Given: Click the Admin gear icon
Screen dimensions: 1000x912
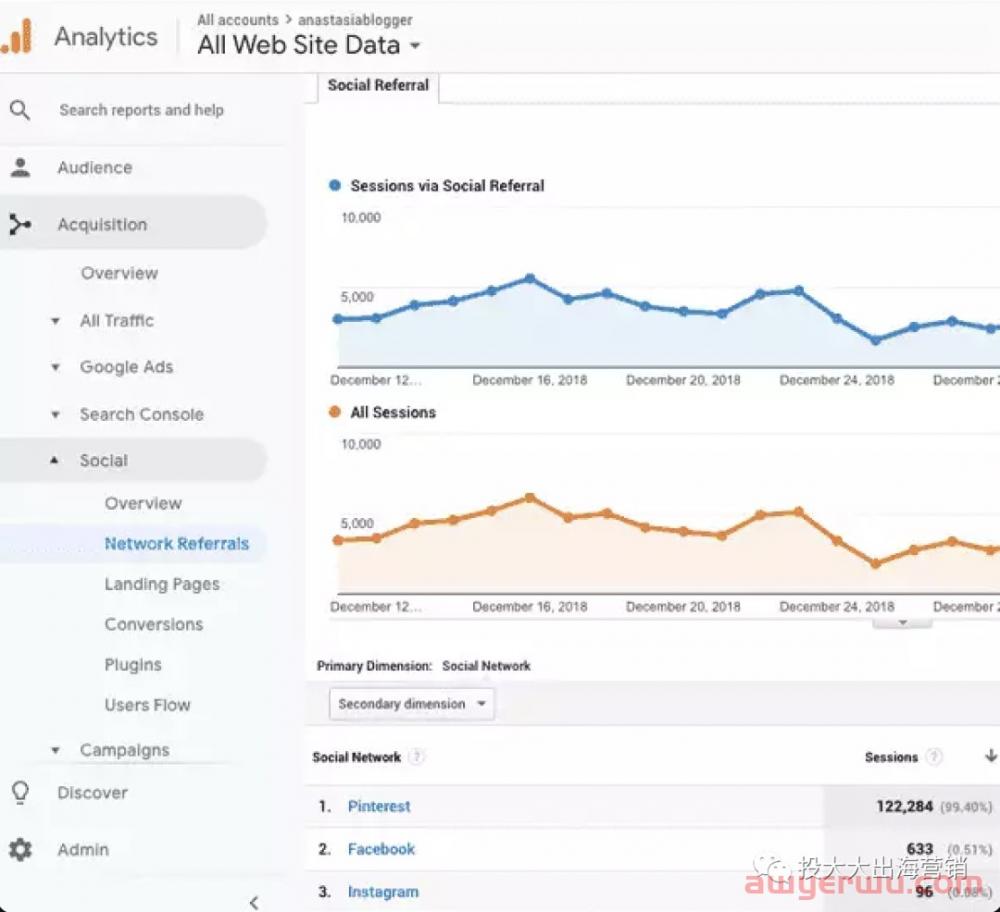Looking at the screenshot, I should pos(20,849).
